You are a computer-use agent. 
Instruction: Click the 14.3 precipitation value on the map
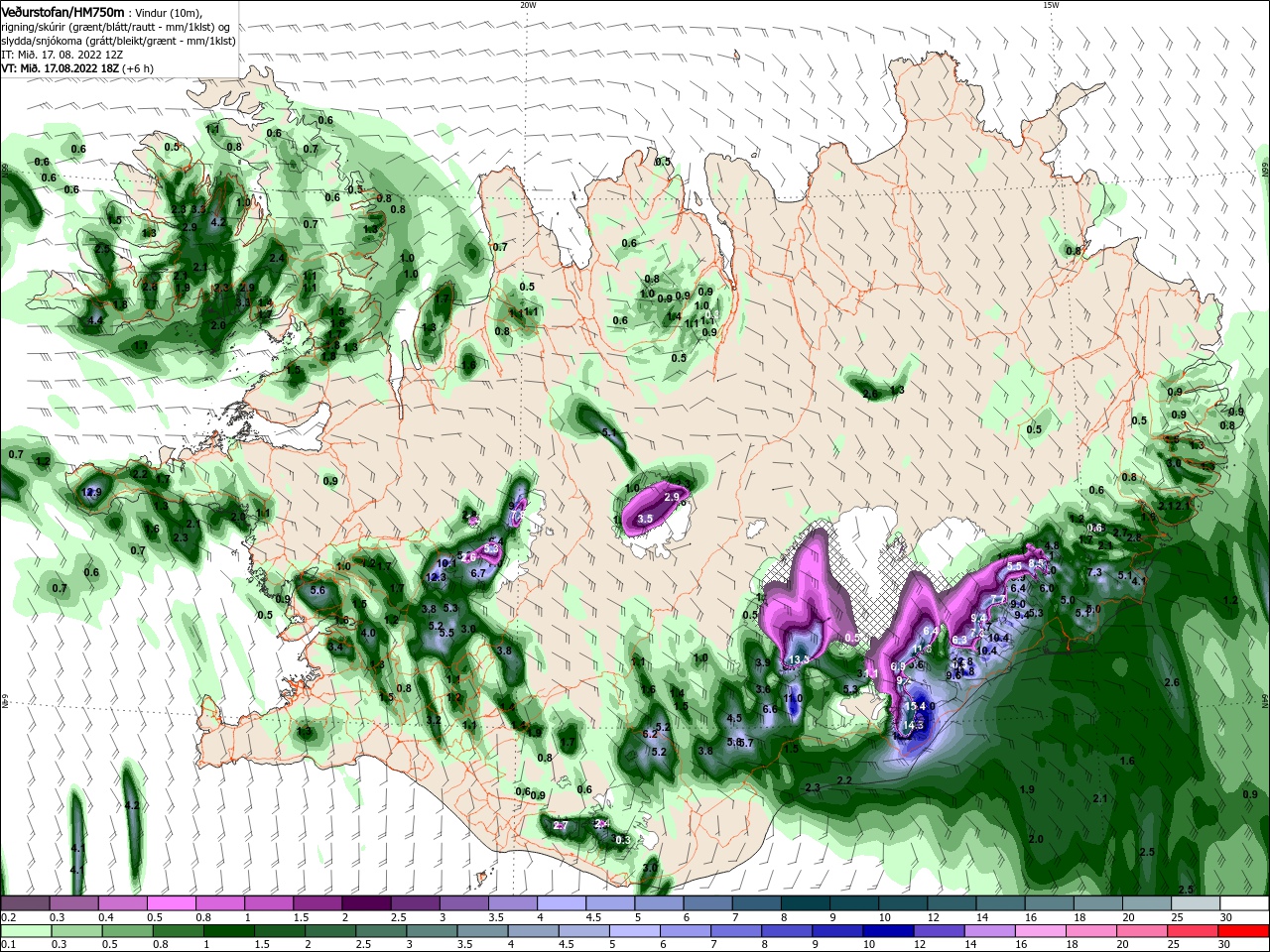[914, 725]
